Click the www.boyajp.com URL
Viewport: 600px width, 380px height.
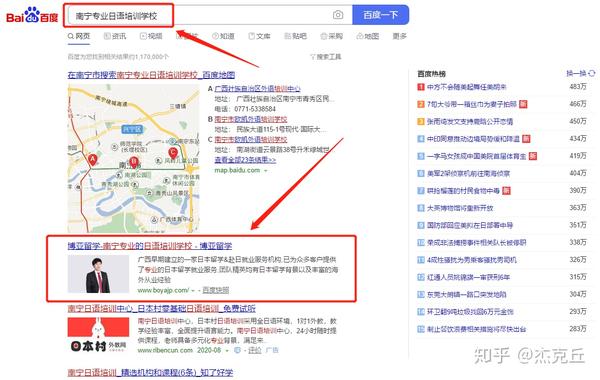(163, 290)
